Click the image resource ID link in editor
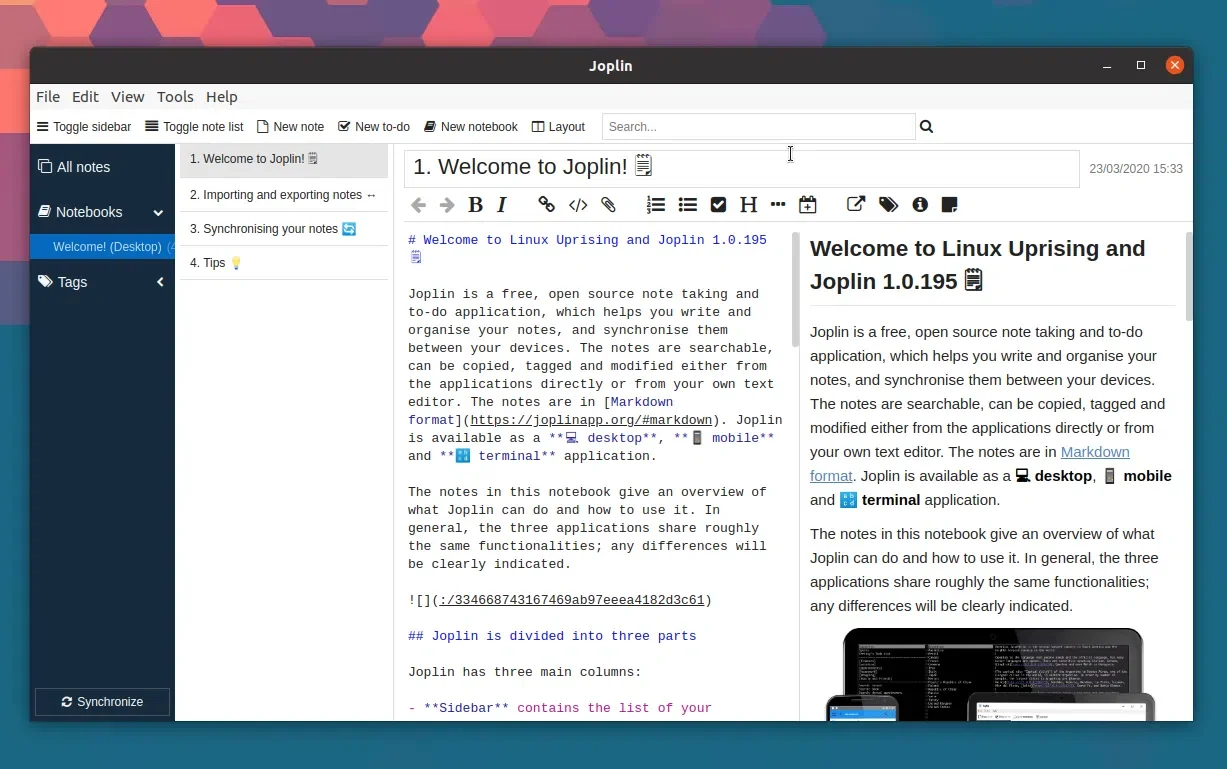 click(x=572, y=600)
